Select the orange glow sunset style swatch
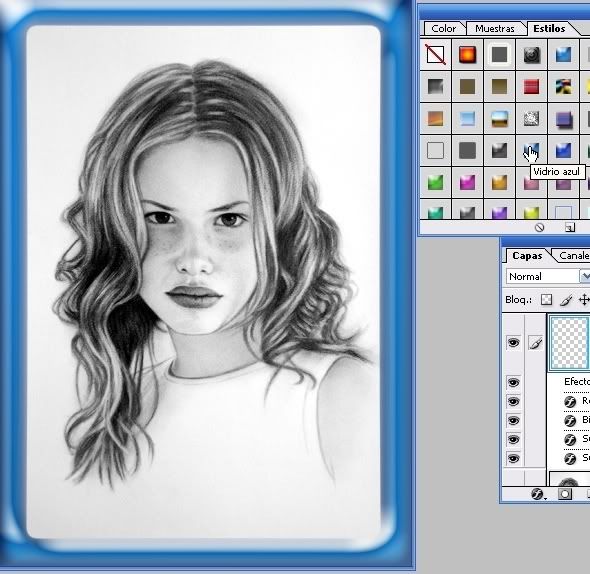This screenshot has height=574, width=590. click(x=467, y=55)
